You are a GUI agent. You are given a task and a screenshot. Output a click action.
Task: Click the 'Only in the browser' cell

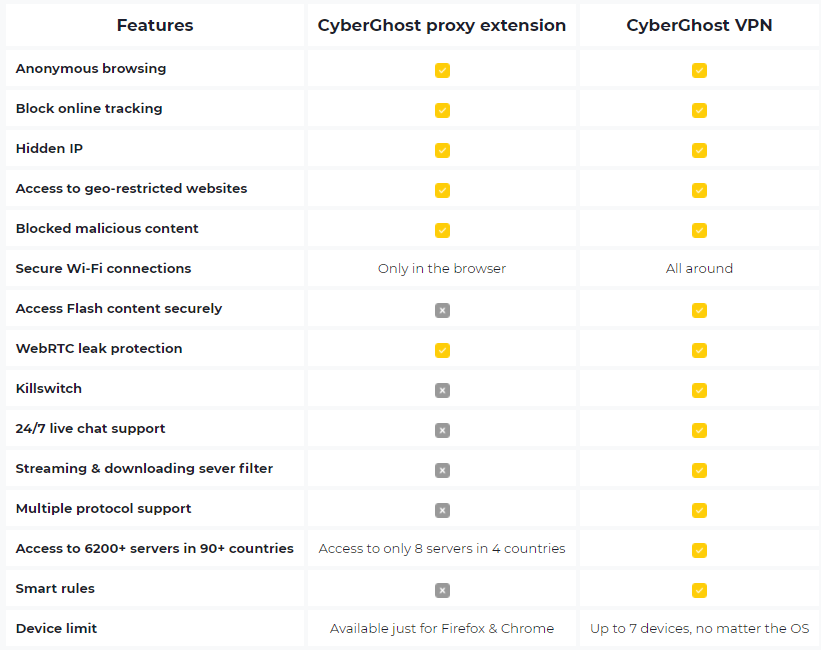pyautogui.click(x=442, y=268)
